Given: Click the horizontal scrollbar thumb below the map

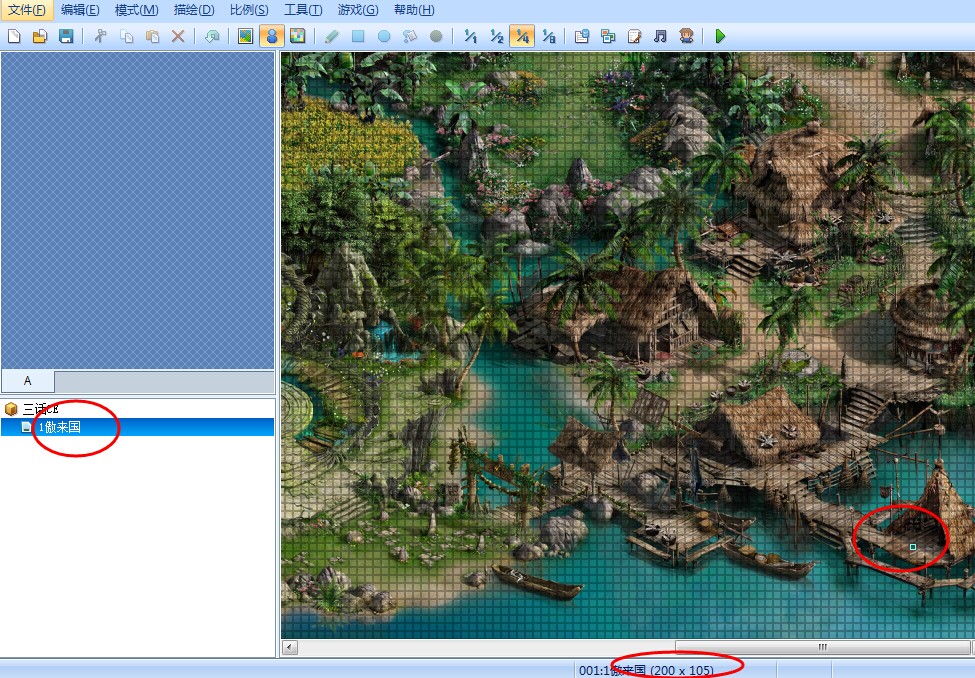Looking at the screenshot, I should click(823, 648).
